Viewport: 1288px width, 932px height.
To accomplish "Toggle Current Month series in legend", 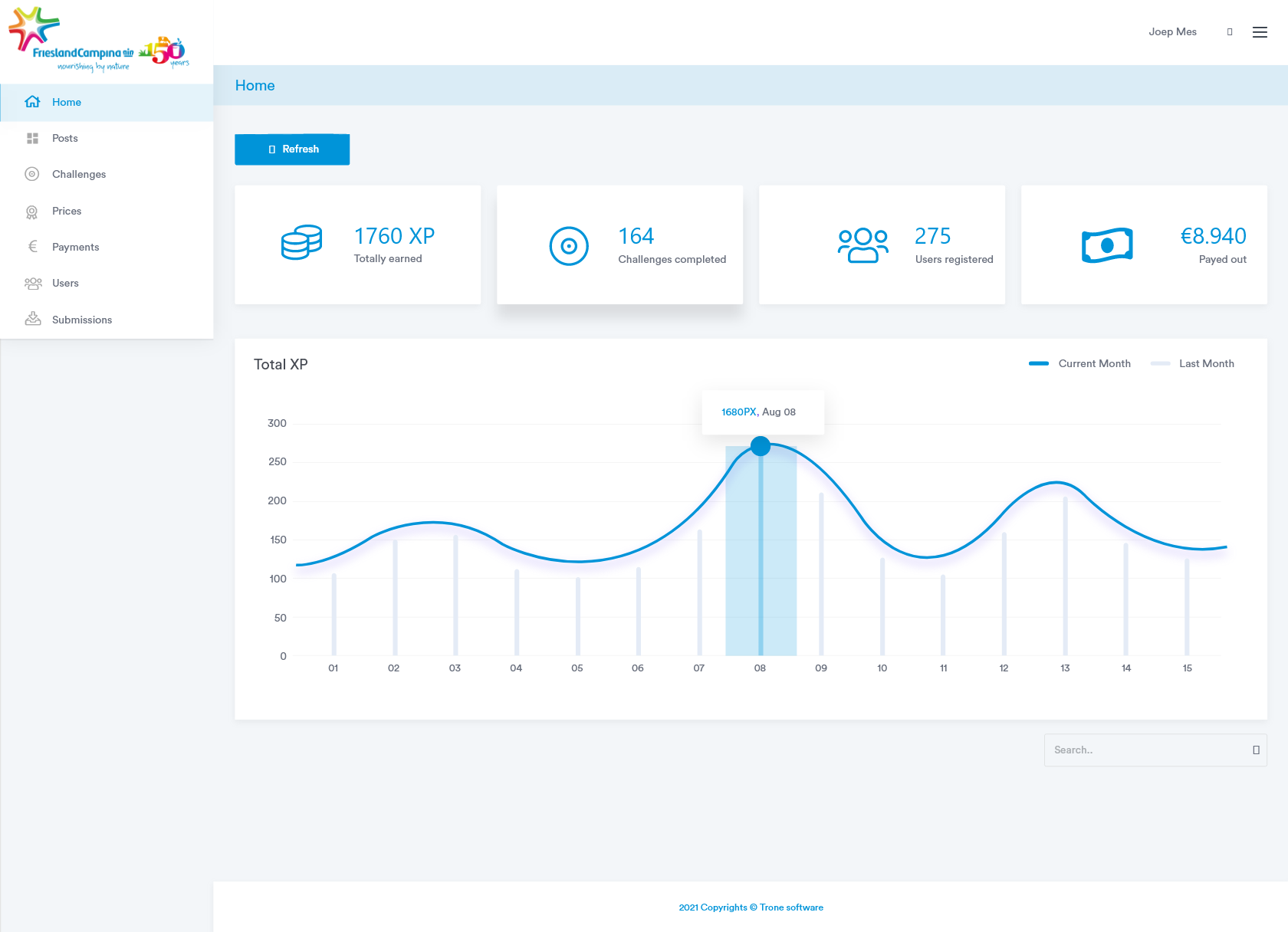I will (1080, 364).
